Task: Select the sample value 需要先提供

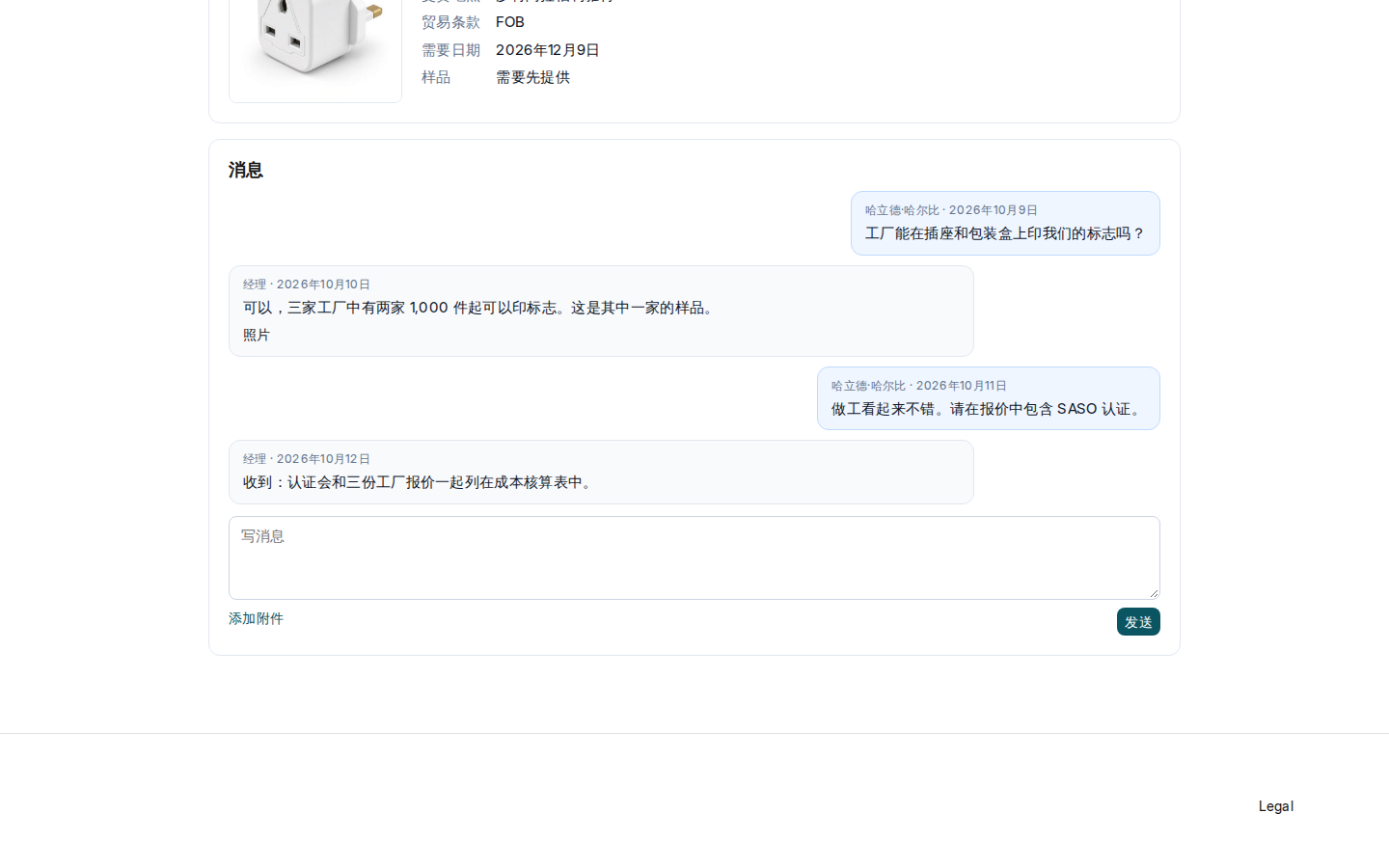Action: tap(532, 77)
